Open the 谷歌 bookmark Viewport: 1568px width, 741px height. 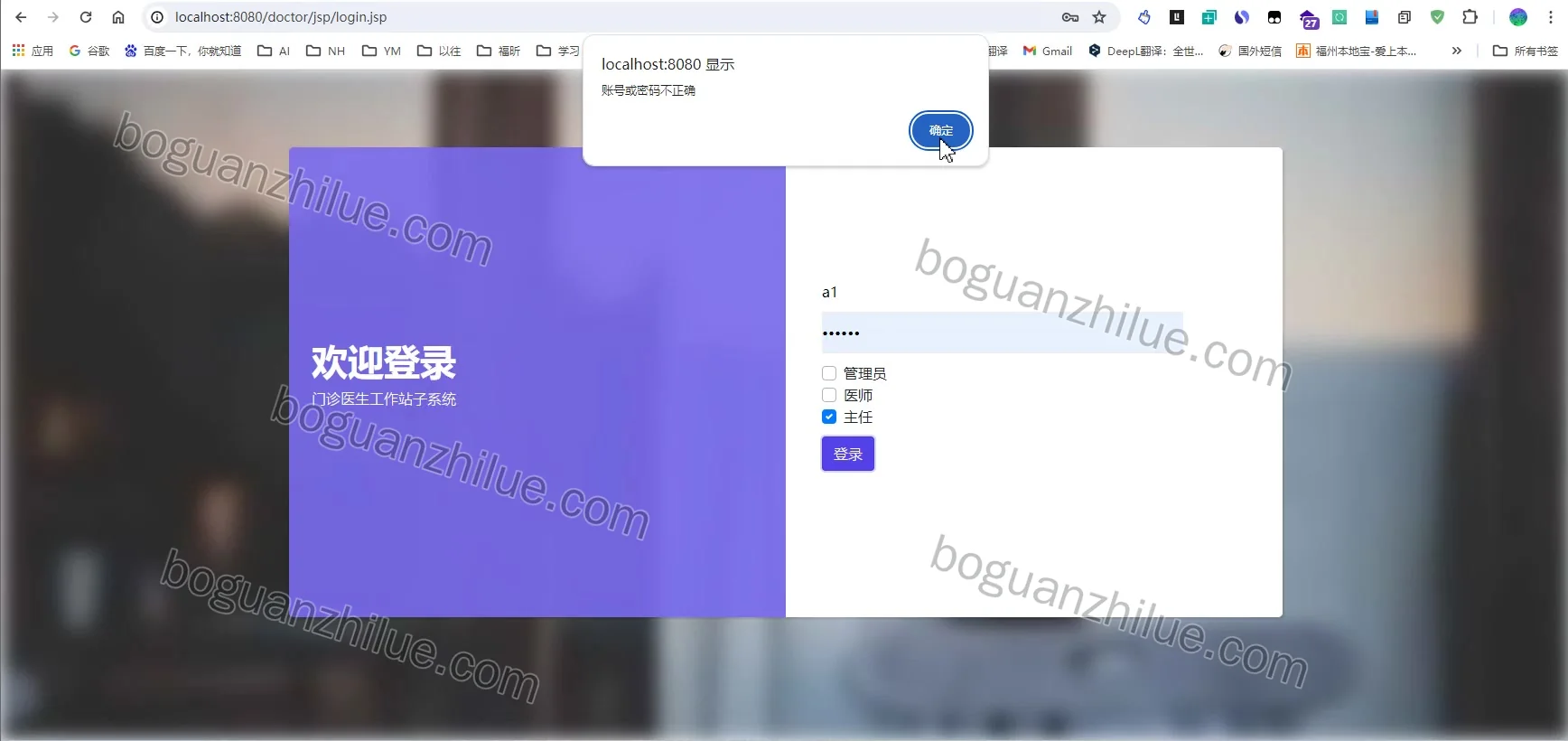(89, 51)
